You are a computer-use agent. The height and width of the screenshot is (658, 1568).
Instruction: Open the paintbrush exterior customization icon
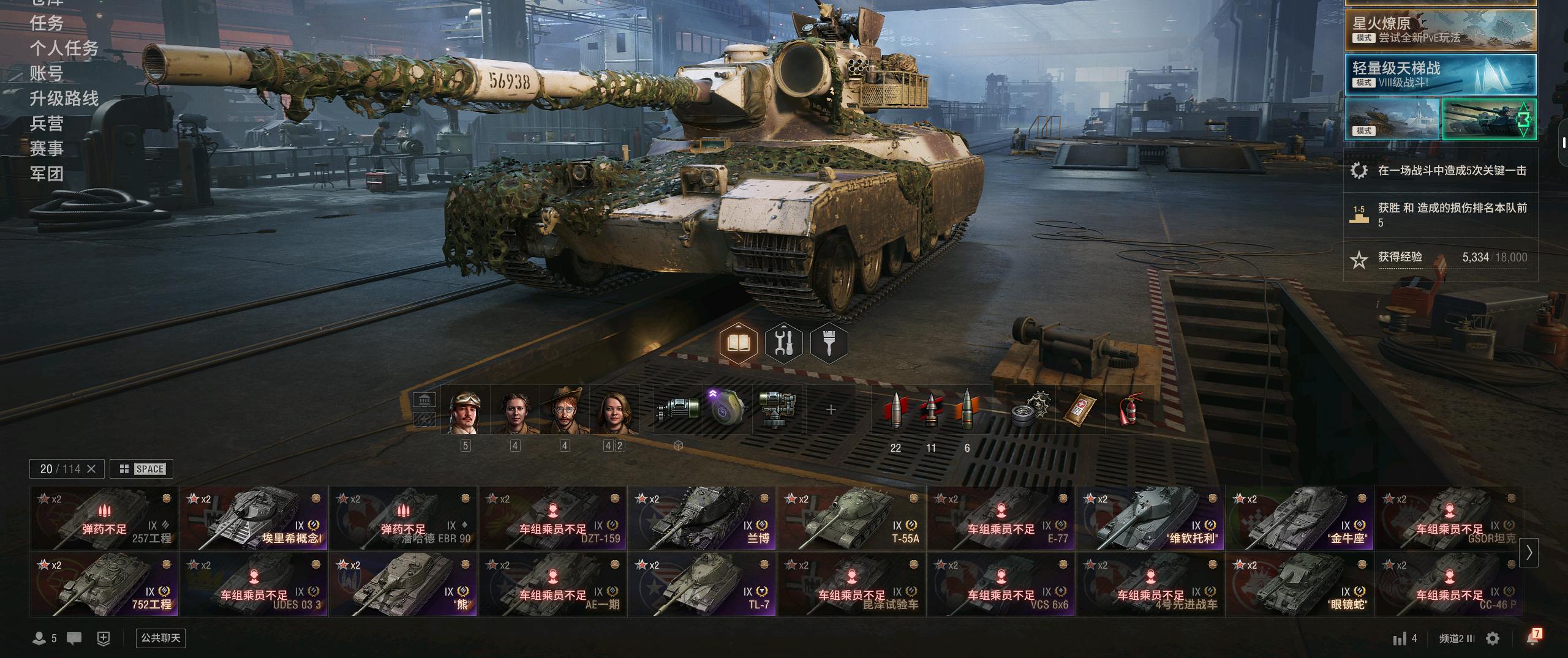point(829,343)
